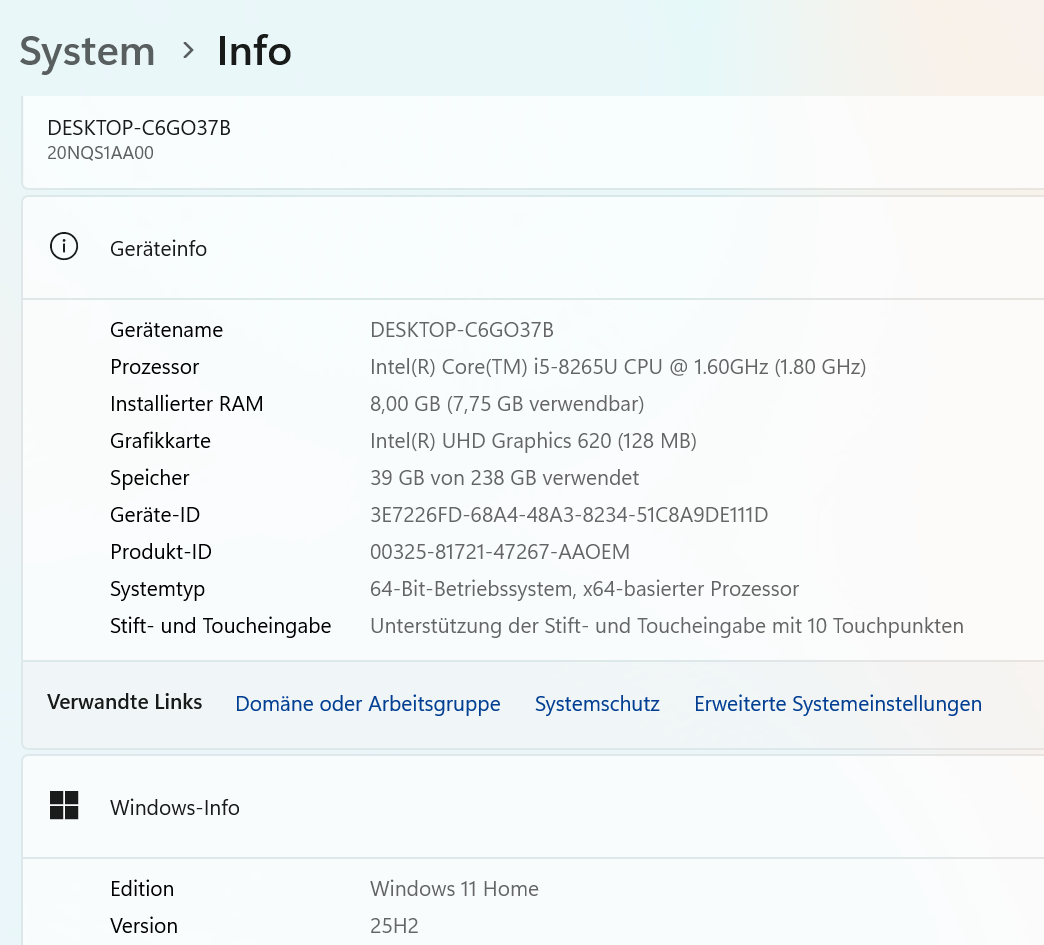Click the Prozessor label
This screenshot has height=945, width=1044.
(154, 367)
